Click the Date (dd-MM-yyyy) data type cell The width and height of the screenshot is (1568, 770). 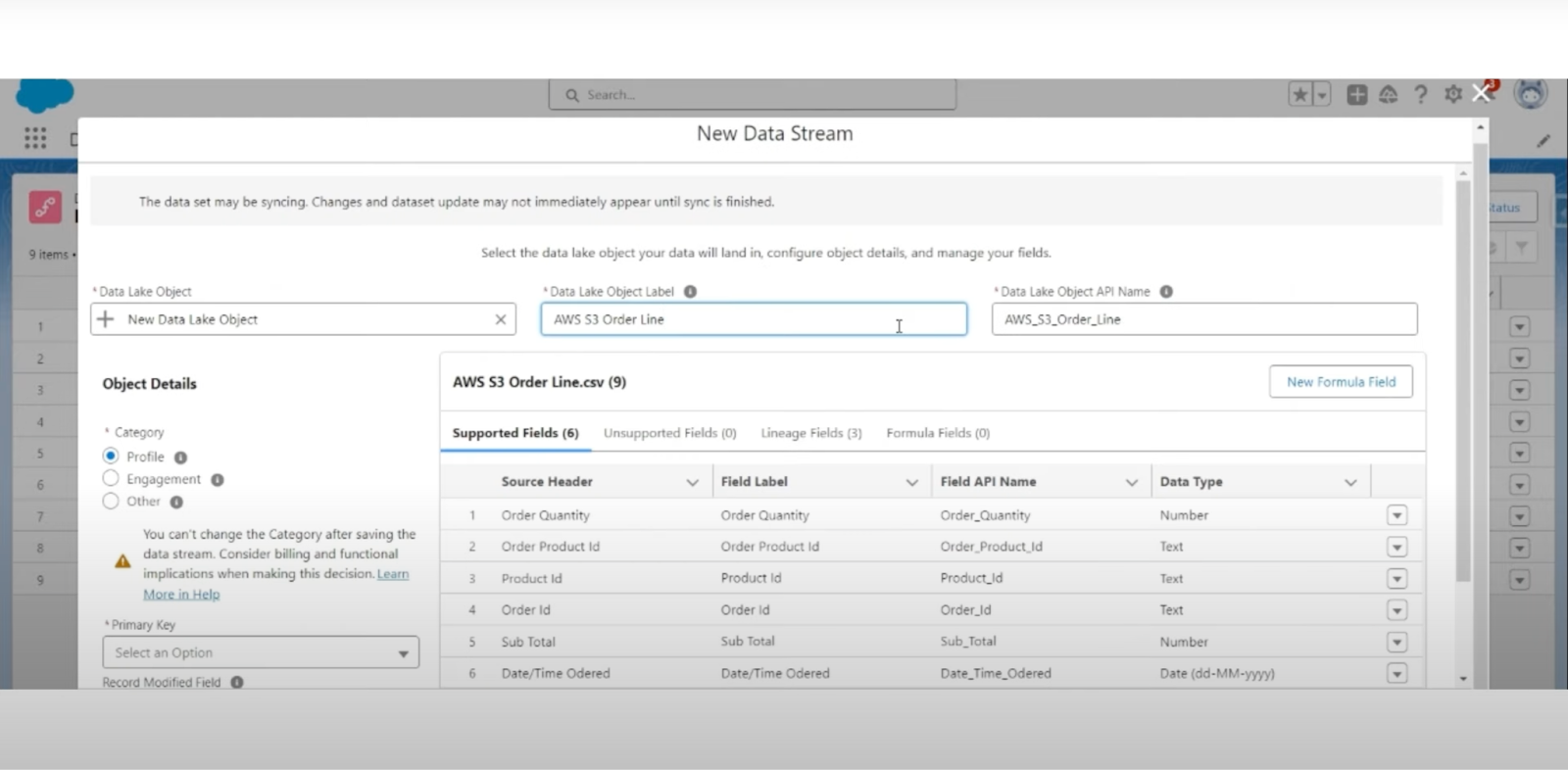tap(1217, 674)
